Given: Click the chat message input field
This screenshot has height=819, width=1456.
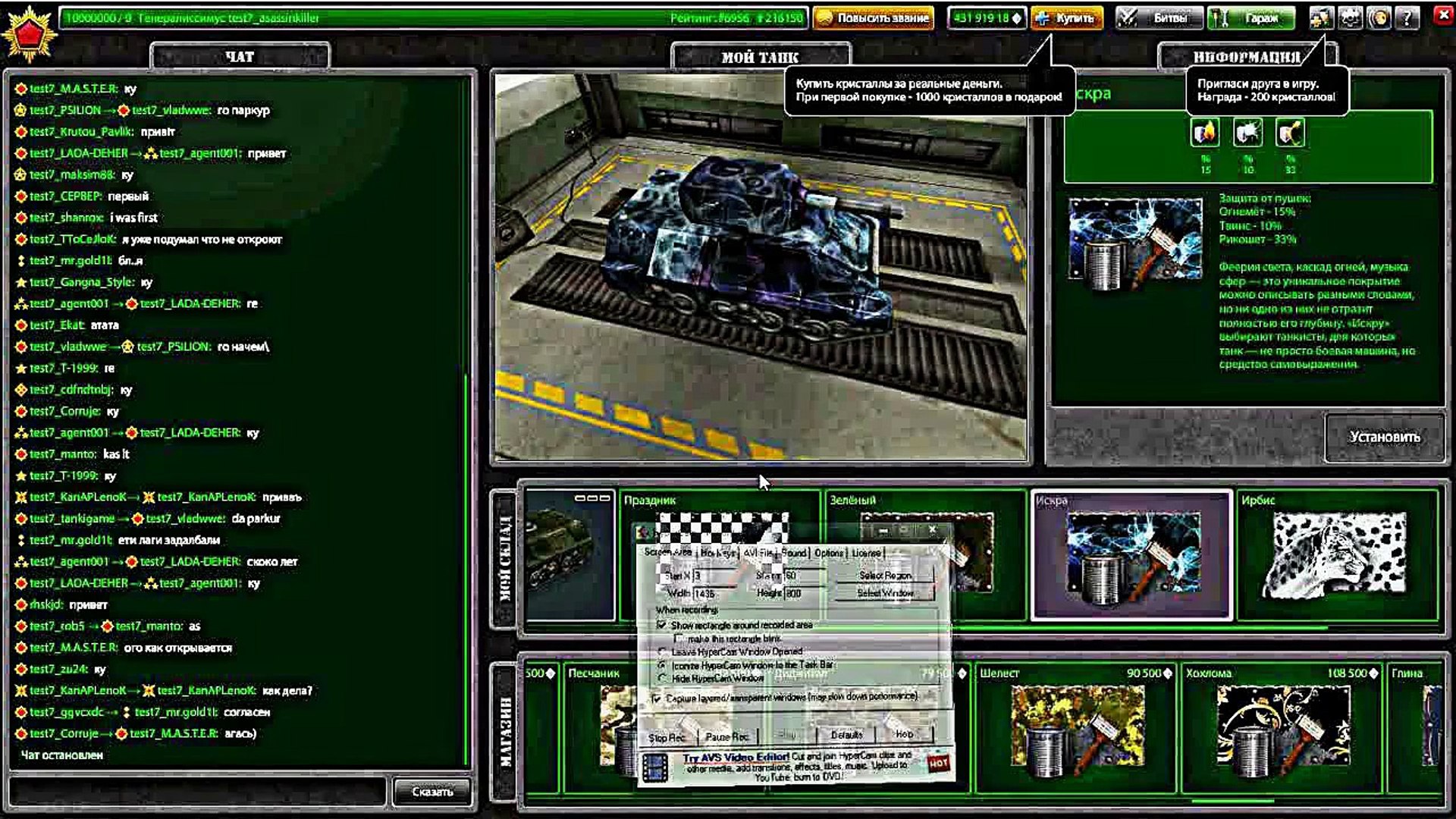Looking at the screenshot, I should [x=199, y=791].
